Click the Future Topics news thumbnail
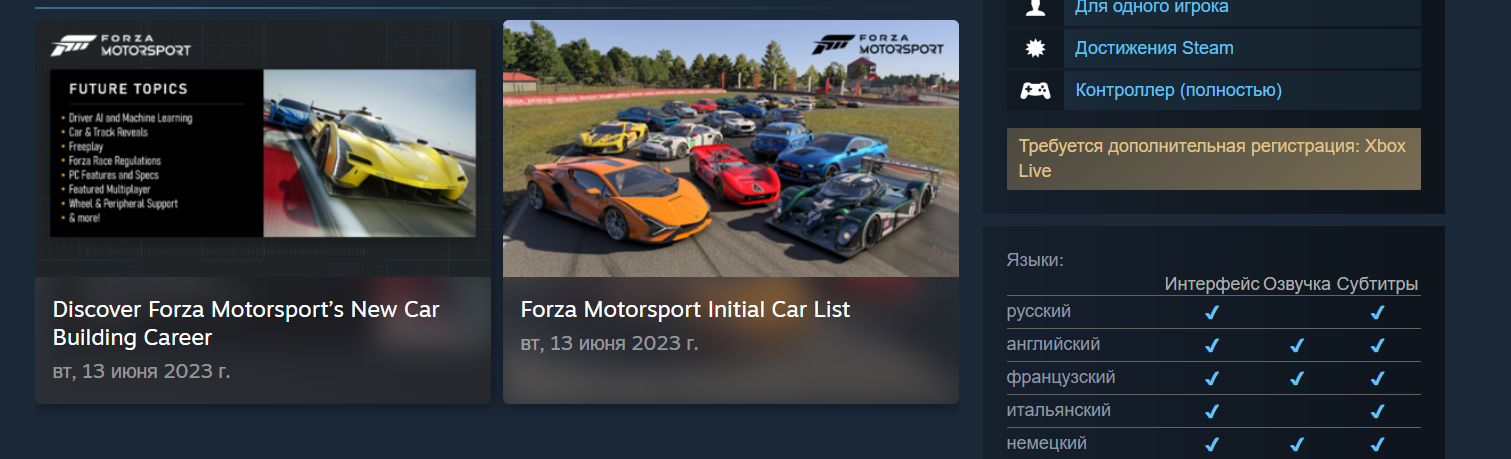The width and height of the screenshot is (1511, 459). pos(263,148)
